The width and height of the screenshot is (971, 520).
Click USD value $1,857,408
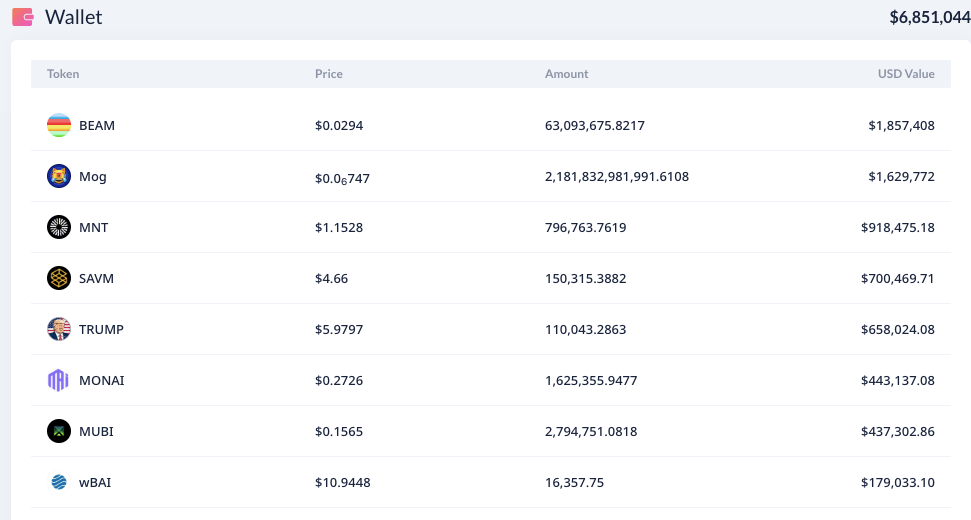click(901, 126)
